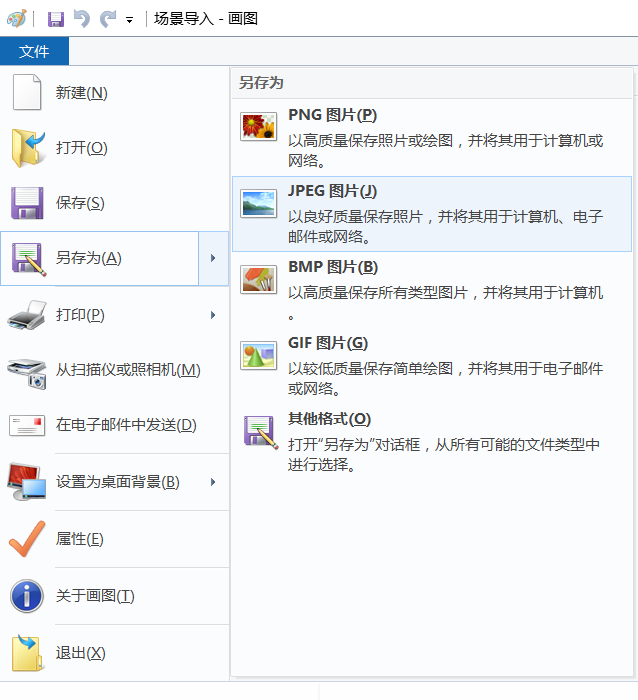Select JPEG 图片(J) save format
Image resolution: width=638 pixels, height=700 pixels.
pos(332,191)
